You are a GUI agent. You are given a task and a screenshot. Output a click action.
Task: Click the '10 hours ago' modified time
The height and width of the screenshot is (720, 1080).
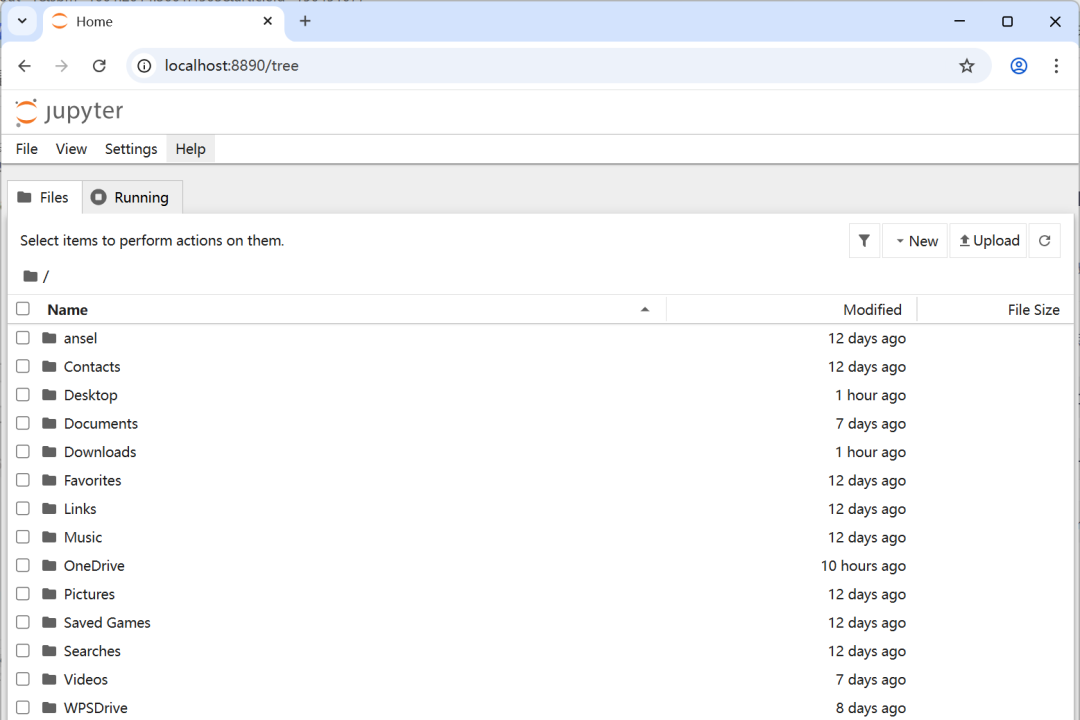tap(863, 566)
